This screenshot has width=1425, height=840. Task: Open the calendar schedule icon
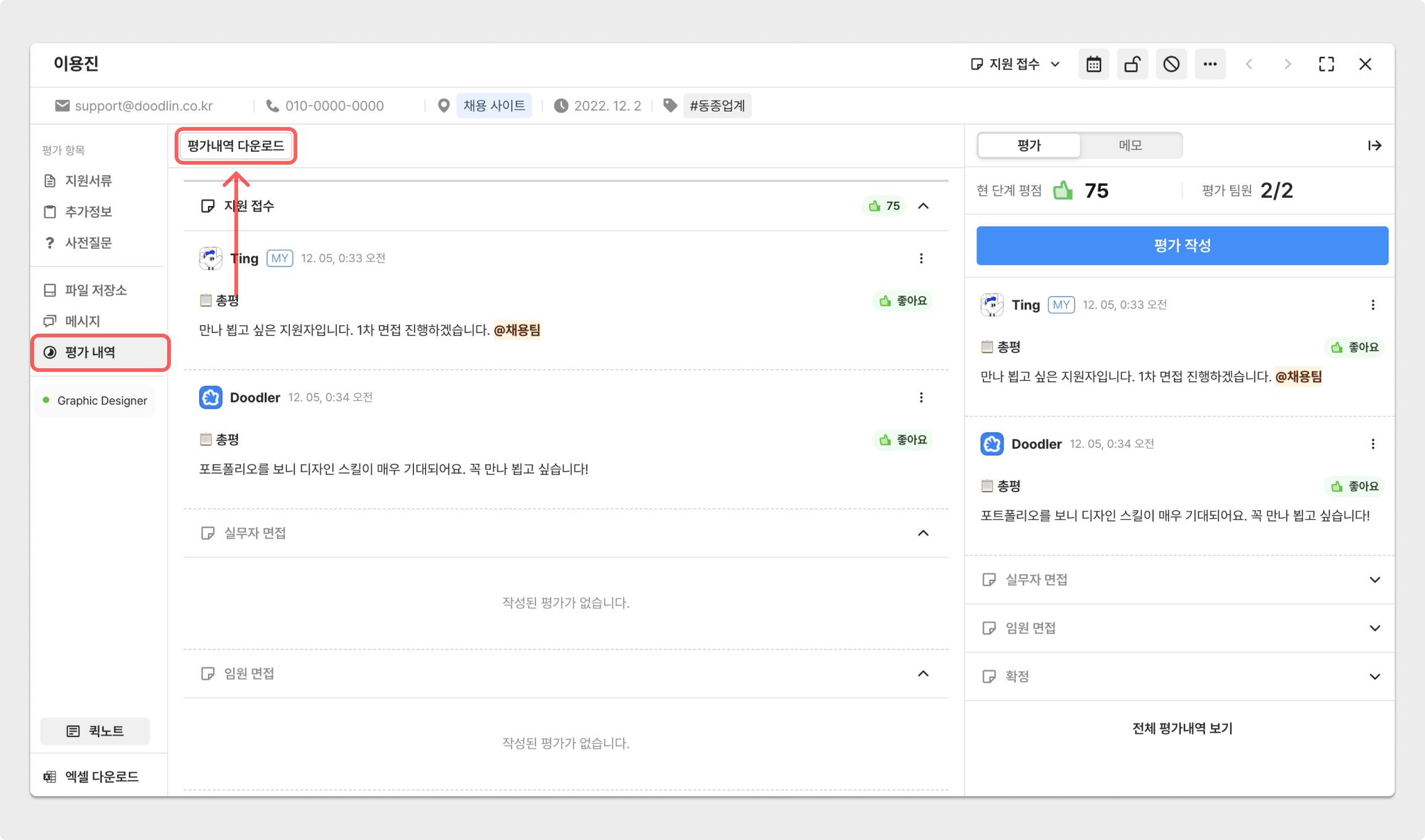click(1094, 64)
